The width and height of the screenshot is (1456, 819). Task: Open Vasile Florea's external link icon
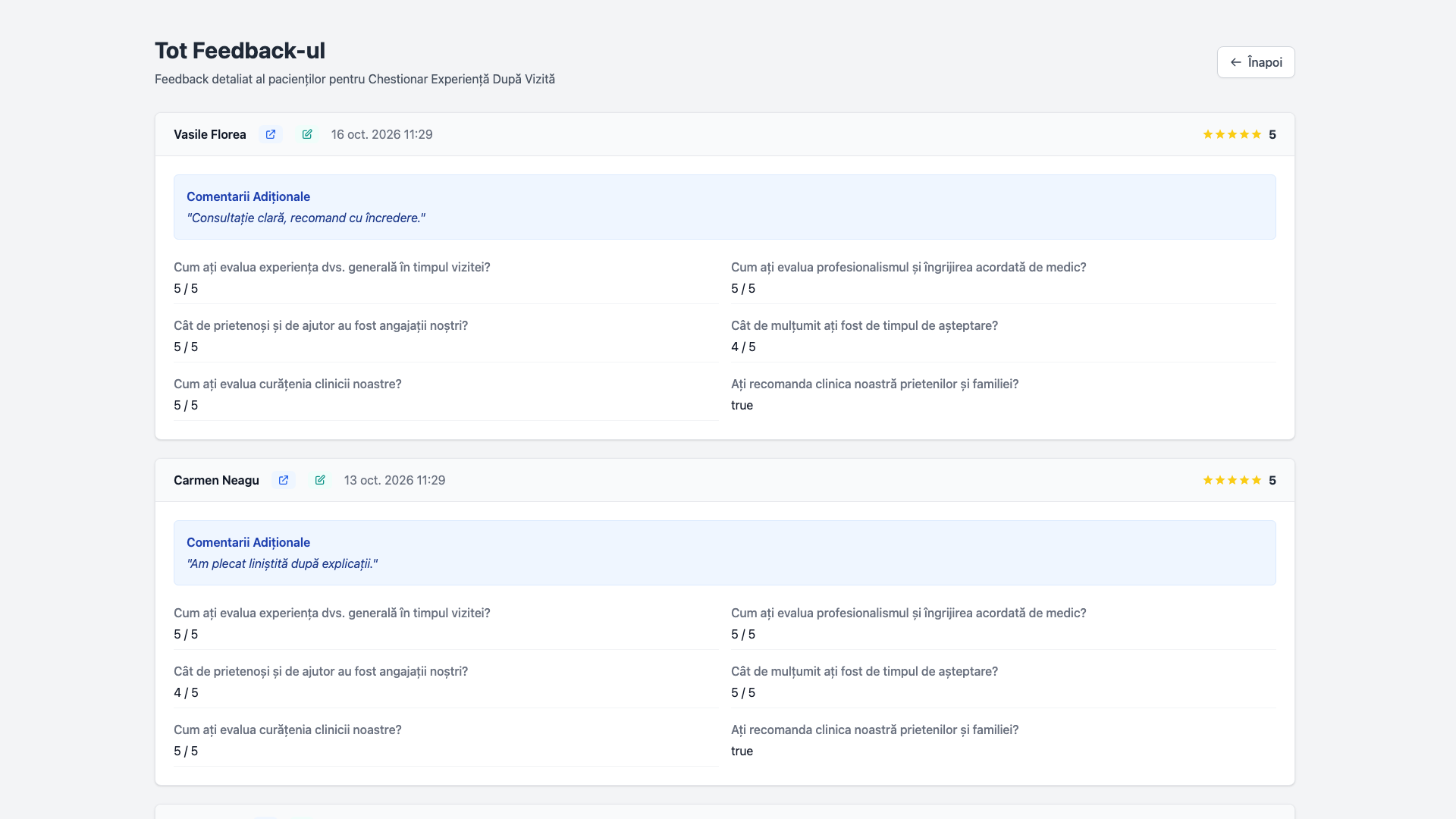point(271,134)
